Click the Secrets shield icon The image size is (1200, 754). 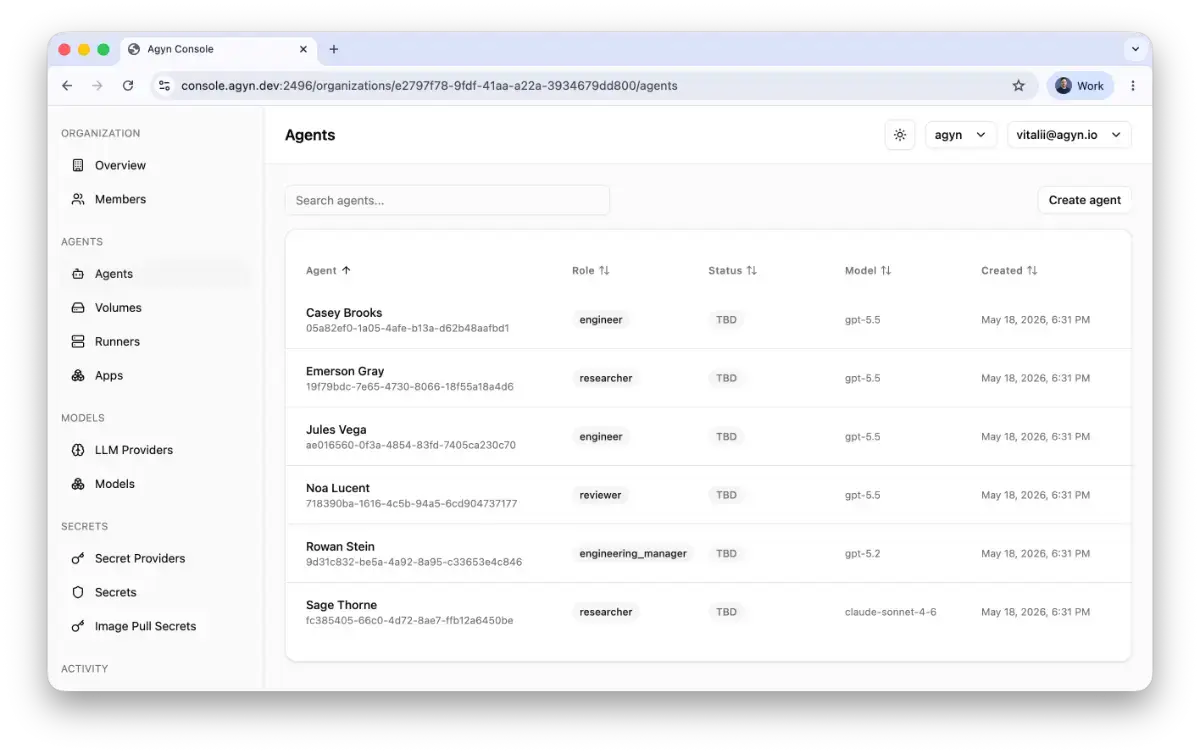point(78,592)
